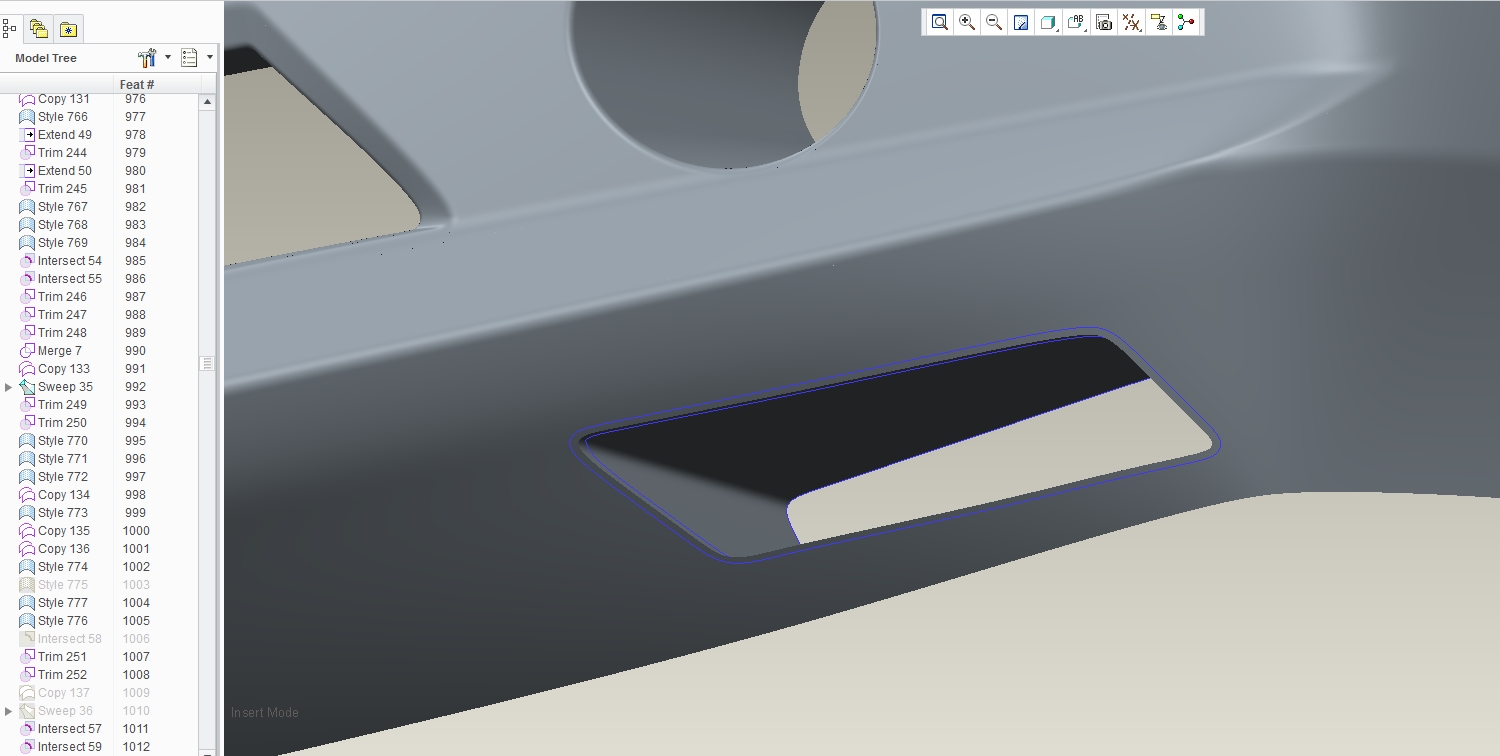Switch to the Folder Browser tab
The image size is (1500, 756).
click(38, 29)
